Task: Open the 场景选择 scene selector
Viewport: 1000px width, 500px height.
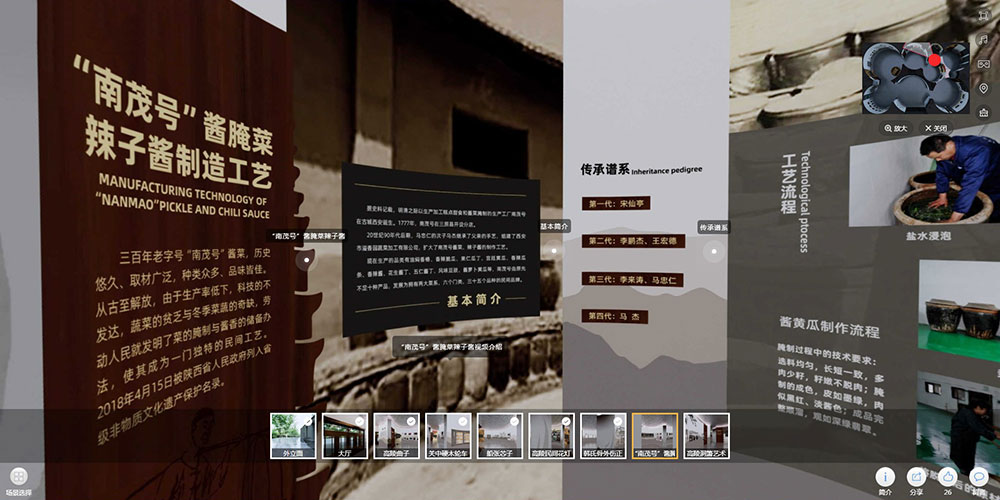Action: [18, 478]
